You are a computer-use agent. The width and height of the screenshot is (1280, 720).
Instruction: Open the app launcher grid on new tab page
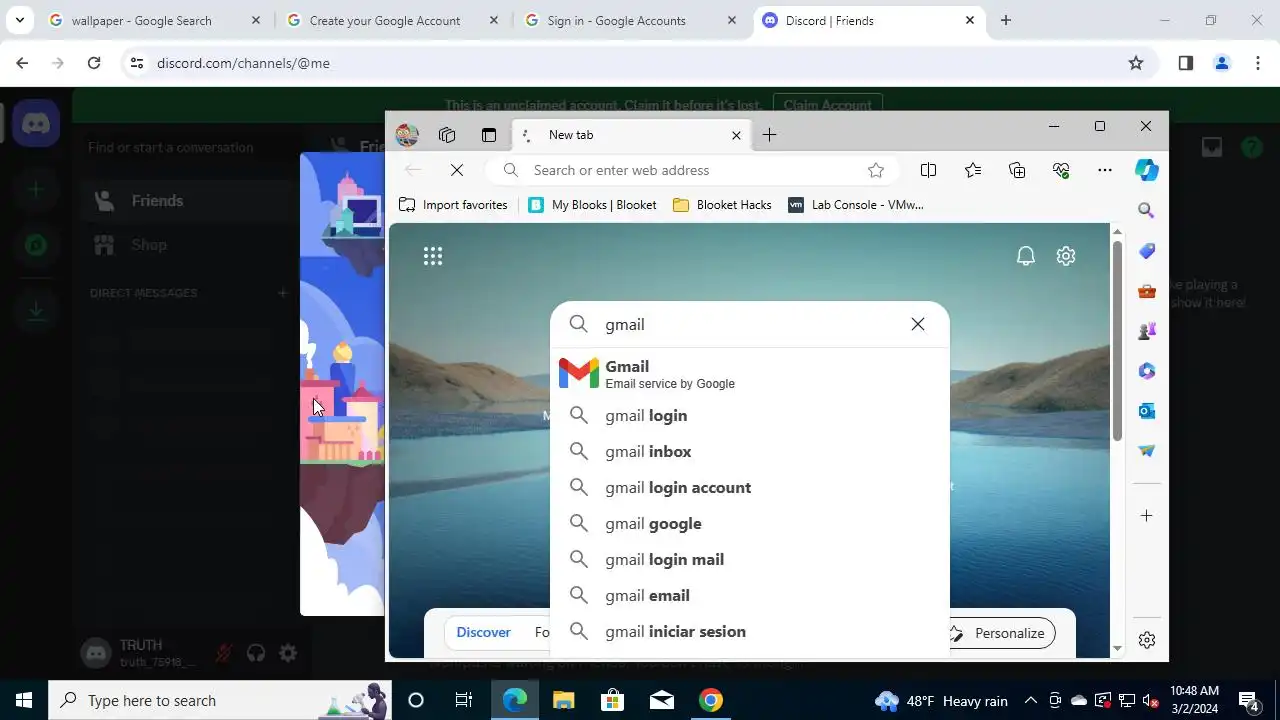pyautogui.click(x=433, y=257)
